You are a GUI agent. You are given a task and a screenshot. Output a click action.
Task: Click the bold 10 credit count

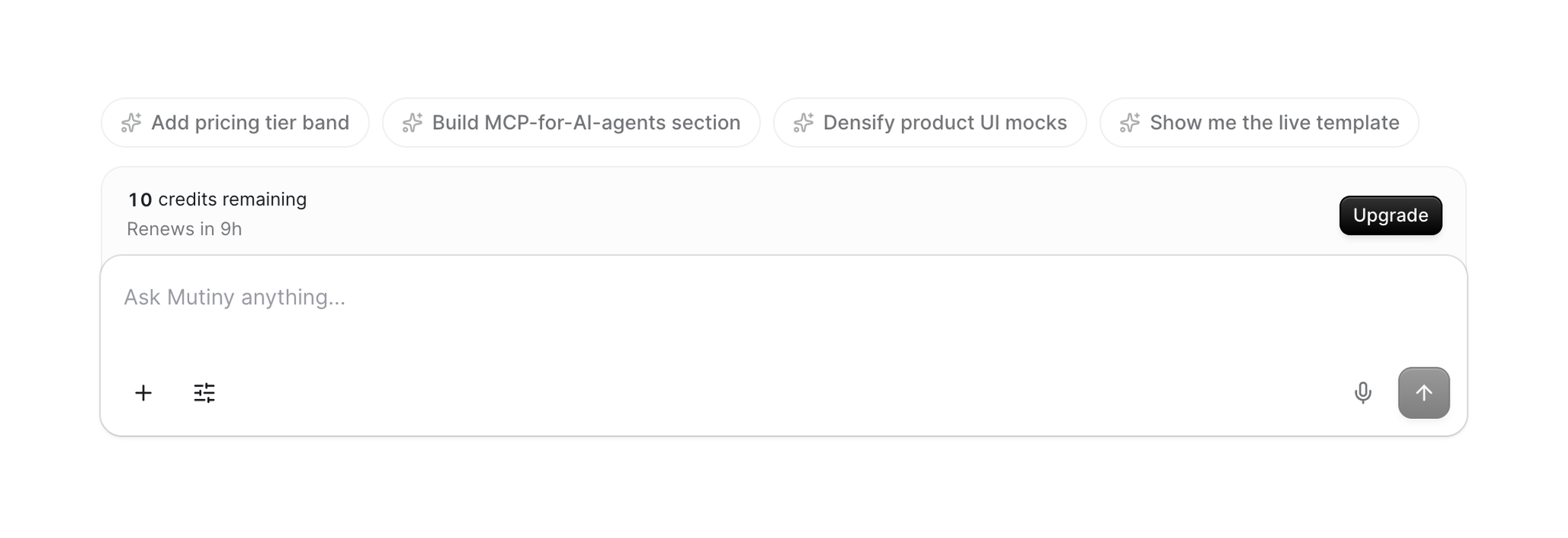[140, 200]
